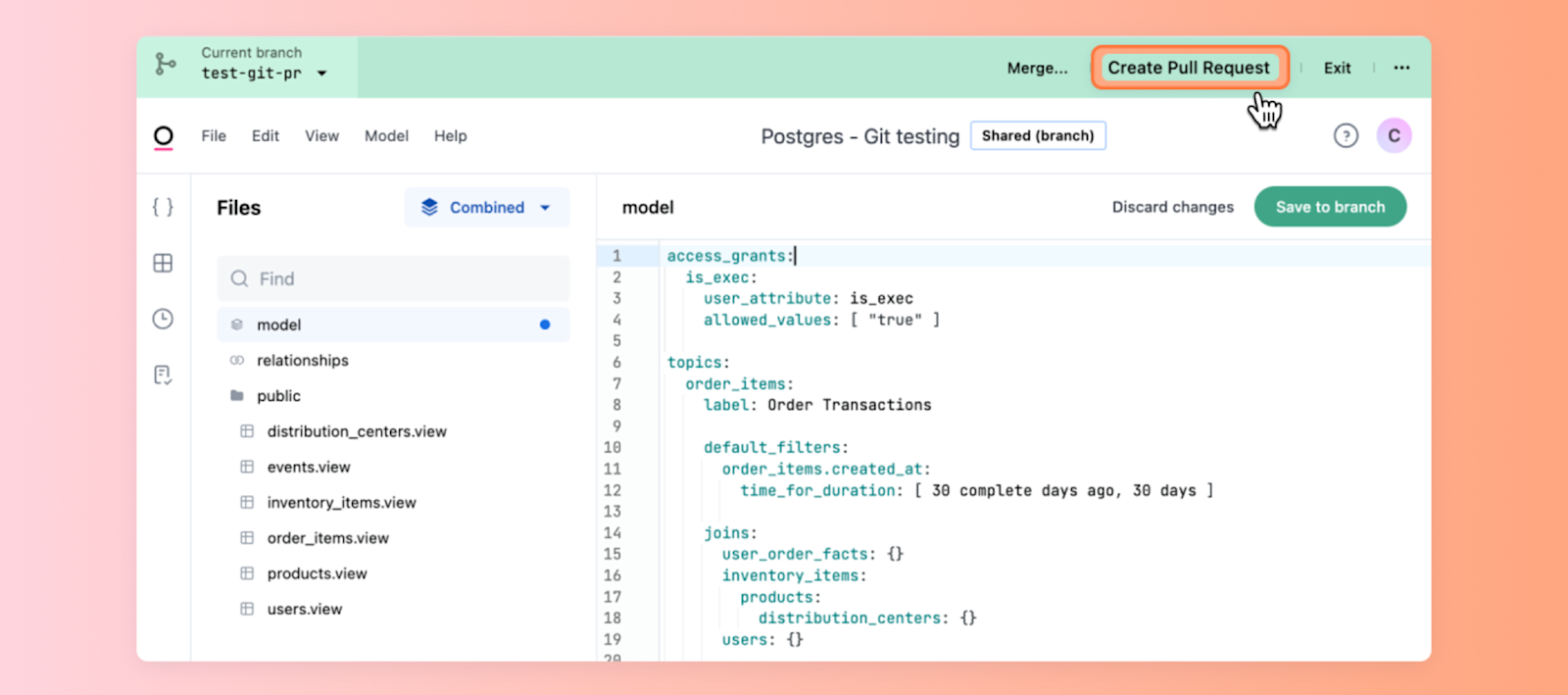
Task: Click the unsaved changes dot on model
Action: click(545, 324)
